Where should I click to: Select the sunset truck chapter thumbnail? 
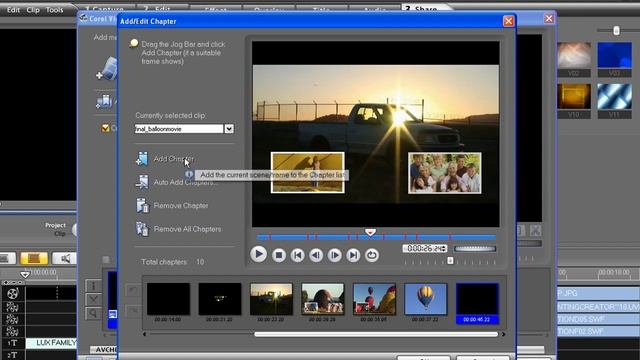[x=271, y=299]
